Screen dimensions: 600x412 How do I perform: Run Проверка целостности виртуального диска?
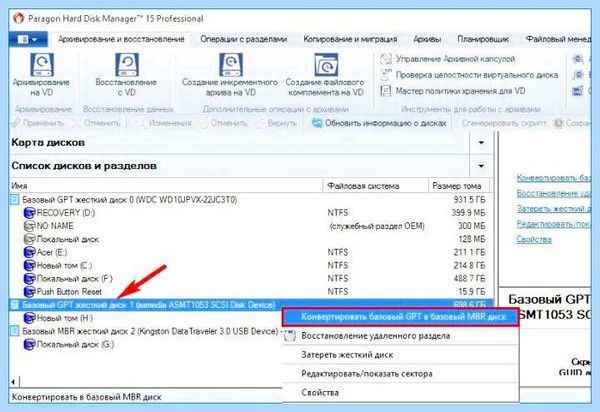click(469, 75)
